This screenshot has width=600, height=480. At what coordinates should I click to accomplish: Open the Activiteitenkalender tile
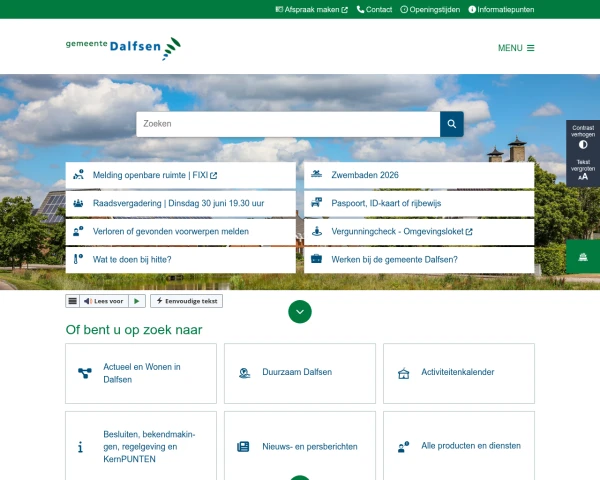coord(459,373)
